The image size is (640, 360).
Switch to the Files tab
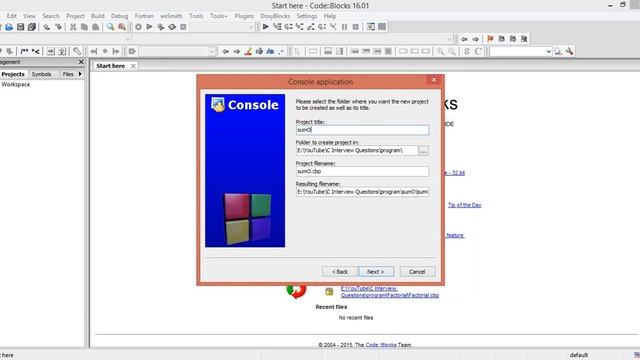pos(68,74)
